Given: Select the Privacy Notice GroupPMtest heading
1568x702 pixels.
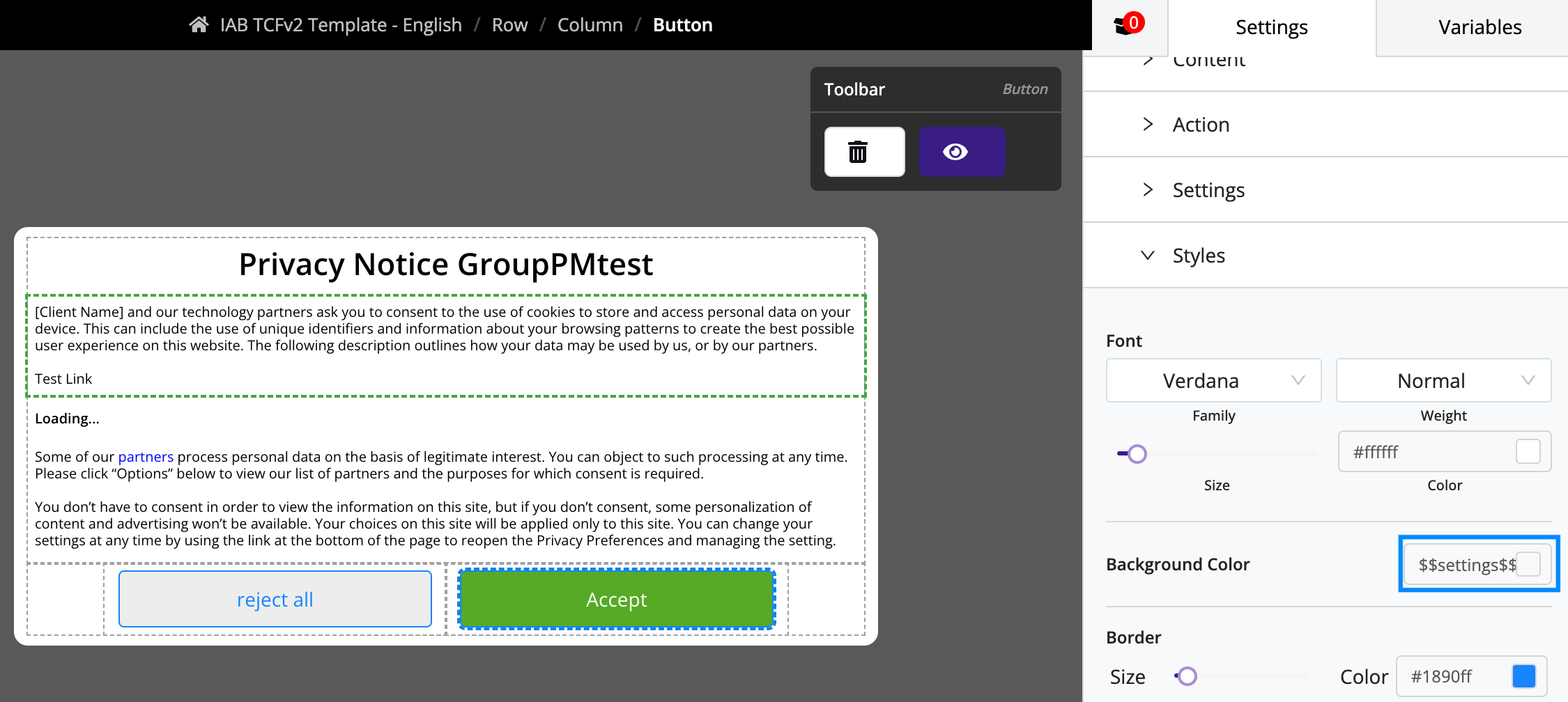Looking at the screenshot, I should point(446,265).
